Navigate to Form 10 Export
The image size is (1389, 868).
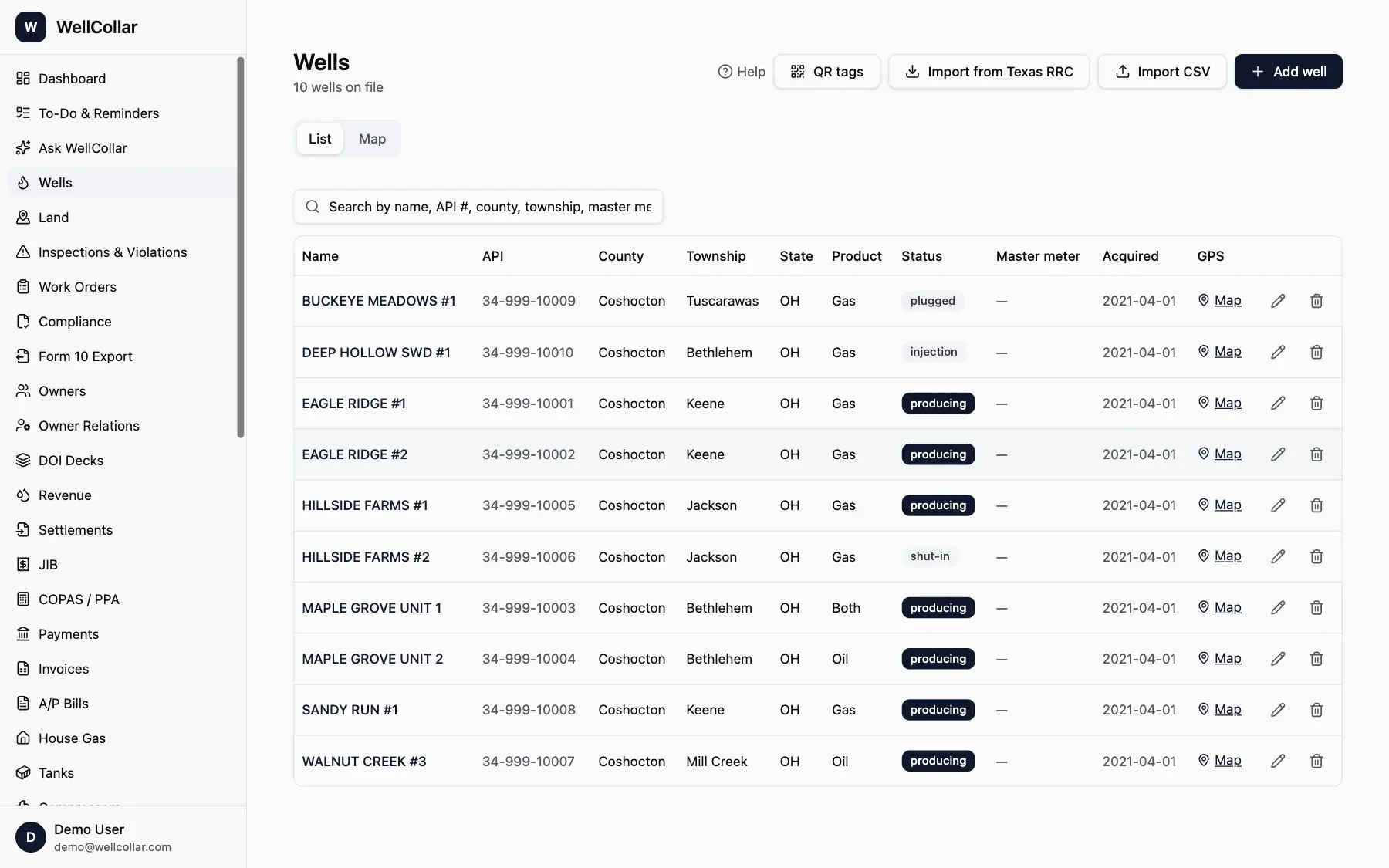tap(122, 356)
